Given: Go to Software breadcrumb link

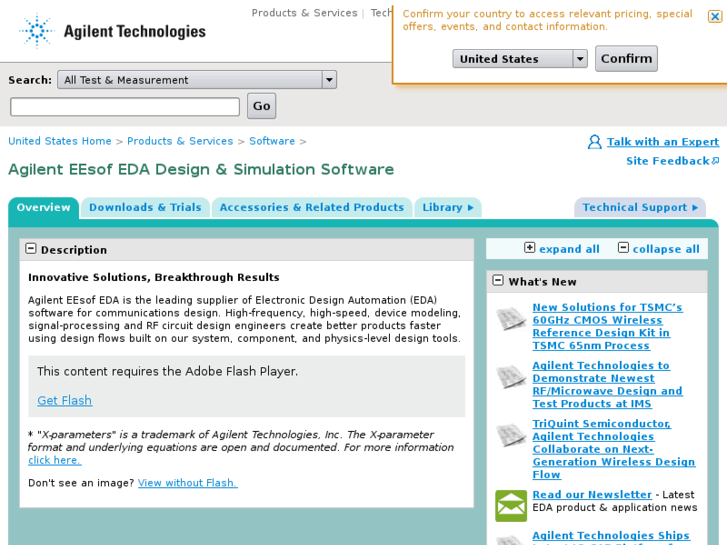Looking at the screenshot, I should click(272, 141).
